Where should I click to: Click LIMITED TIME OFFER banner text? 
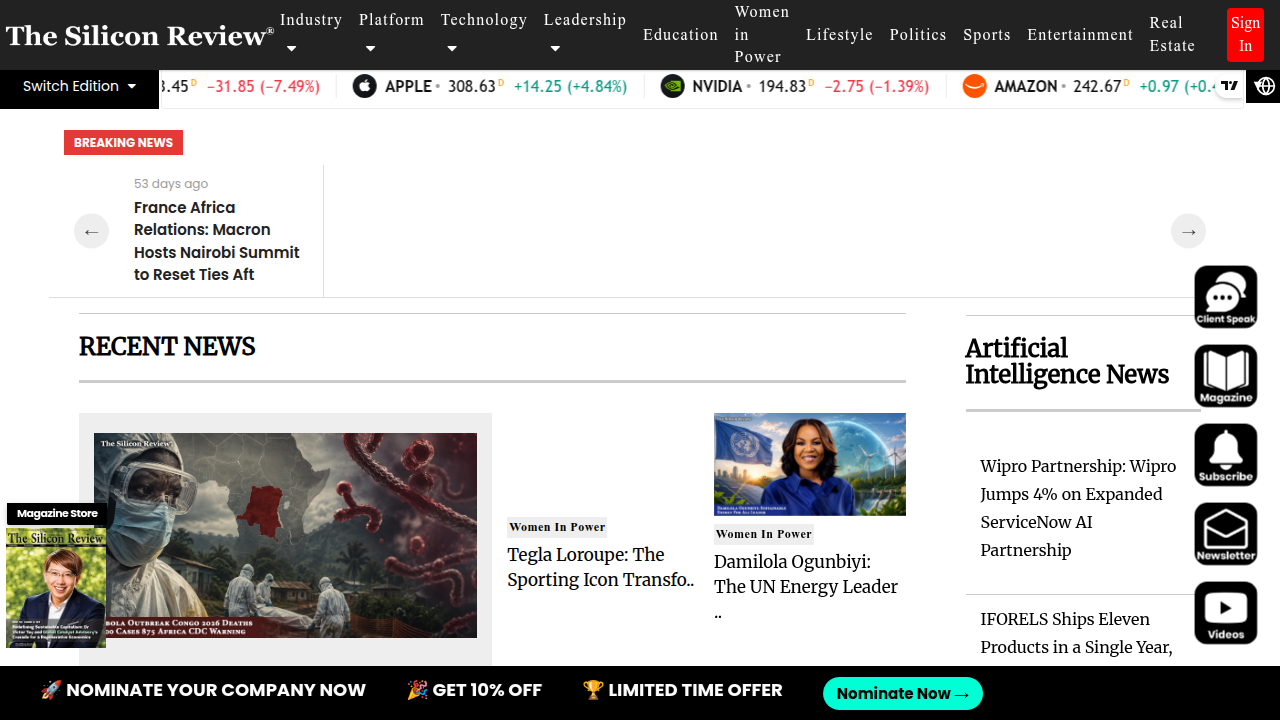pos(695,690)
